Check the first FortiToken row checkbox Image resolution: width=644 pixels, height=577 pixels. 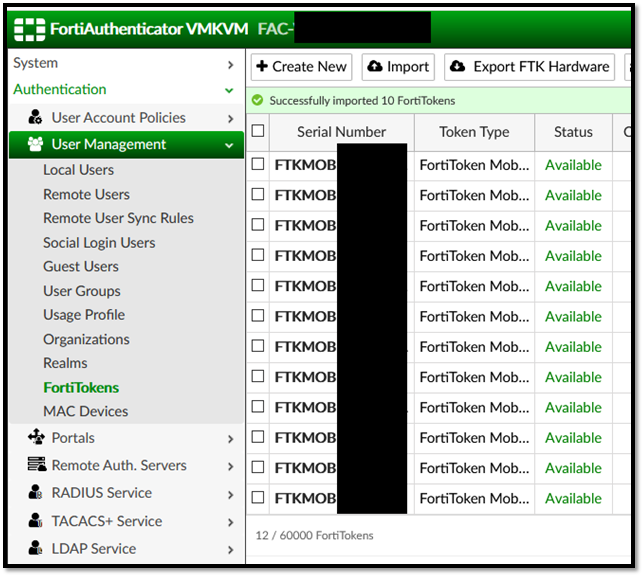click(258, 165)
